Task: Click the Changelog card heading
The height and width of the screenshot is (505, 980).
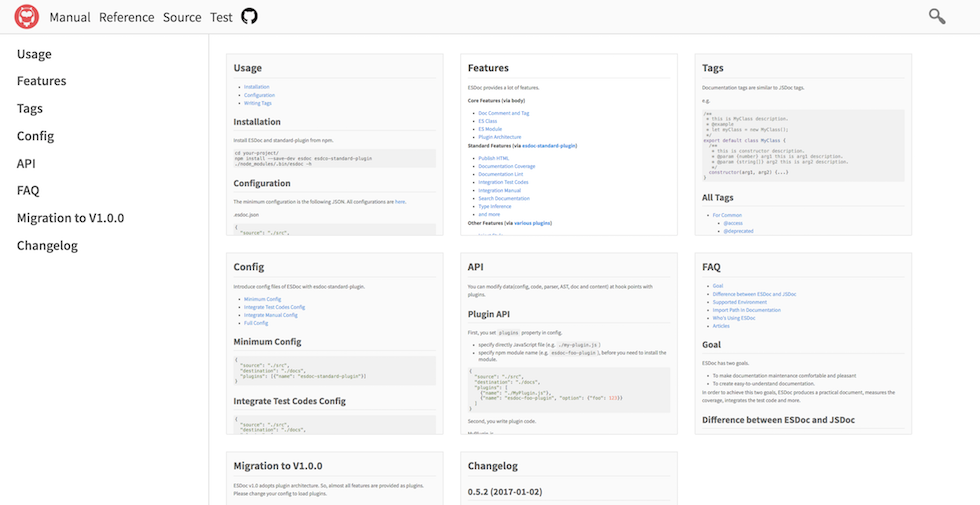Action: (x=493, y=466)
